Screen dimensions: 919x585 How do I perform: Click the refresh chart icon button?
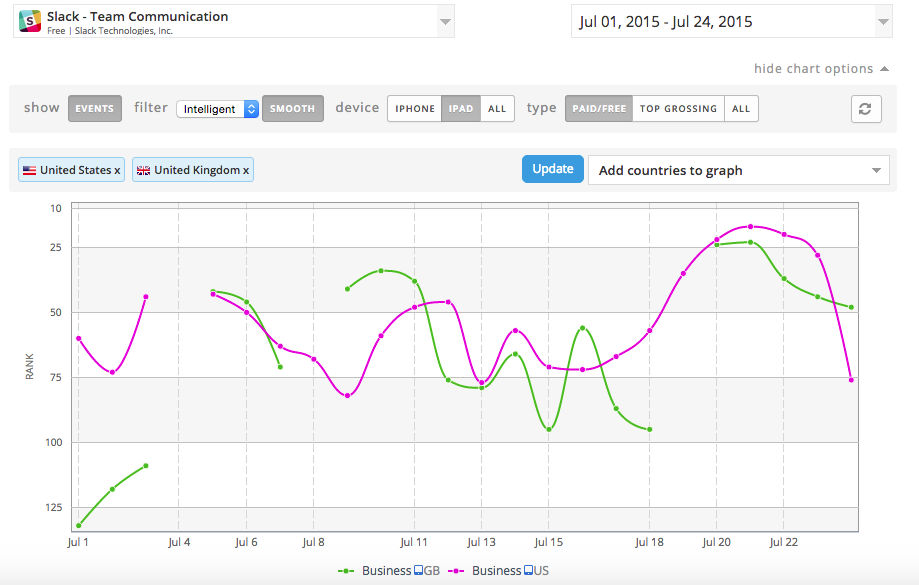point(866,109)
